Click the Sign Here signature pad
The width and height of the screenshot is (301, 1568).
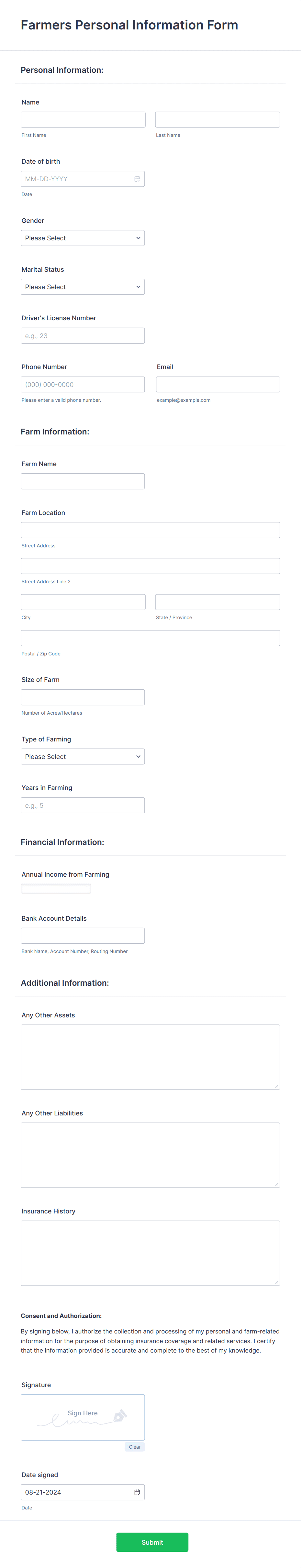[83, 1417]
